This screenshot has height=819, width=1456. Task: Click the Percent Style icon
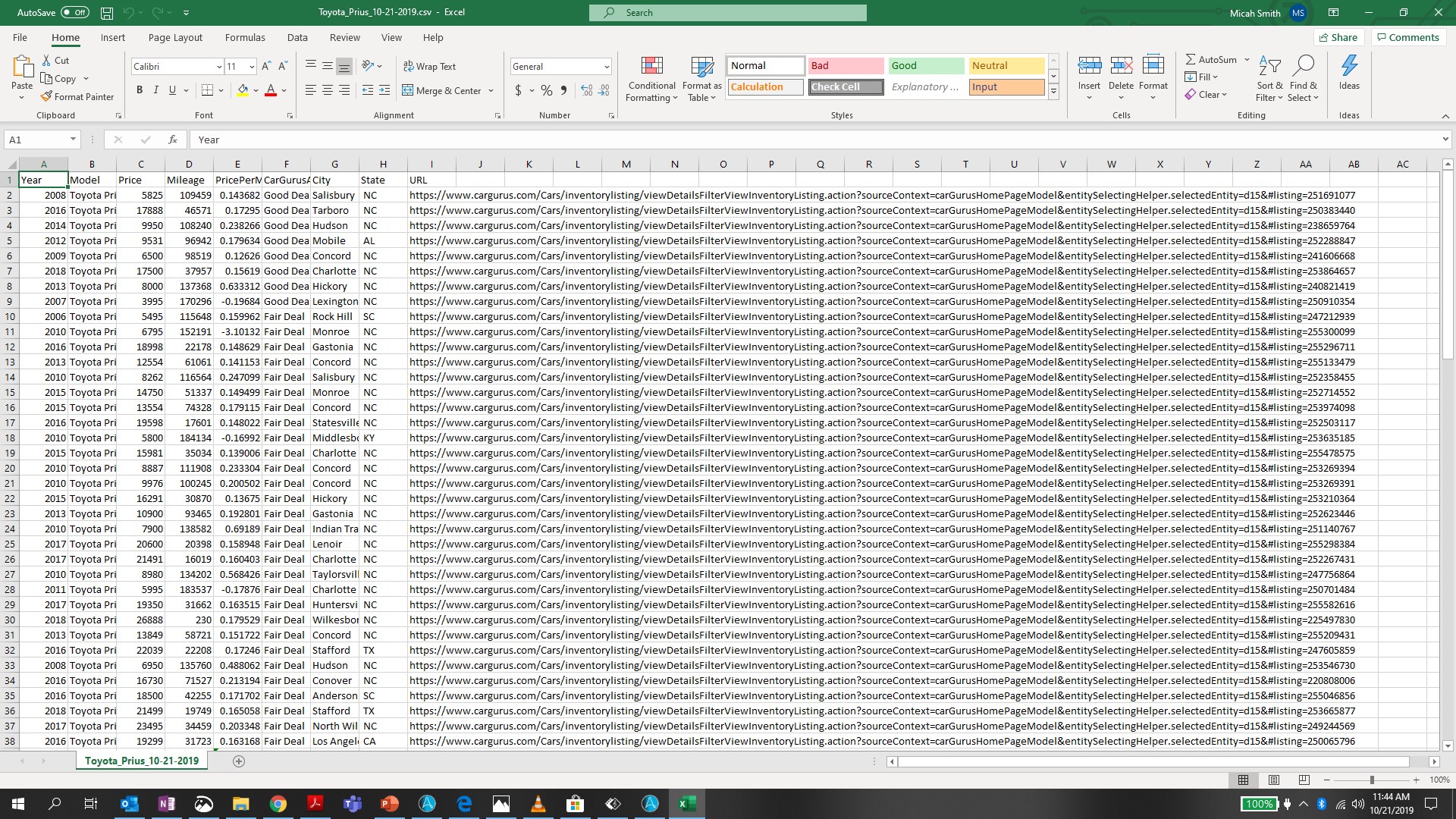coord(546,90)
